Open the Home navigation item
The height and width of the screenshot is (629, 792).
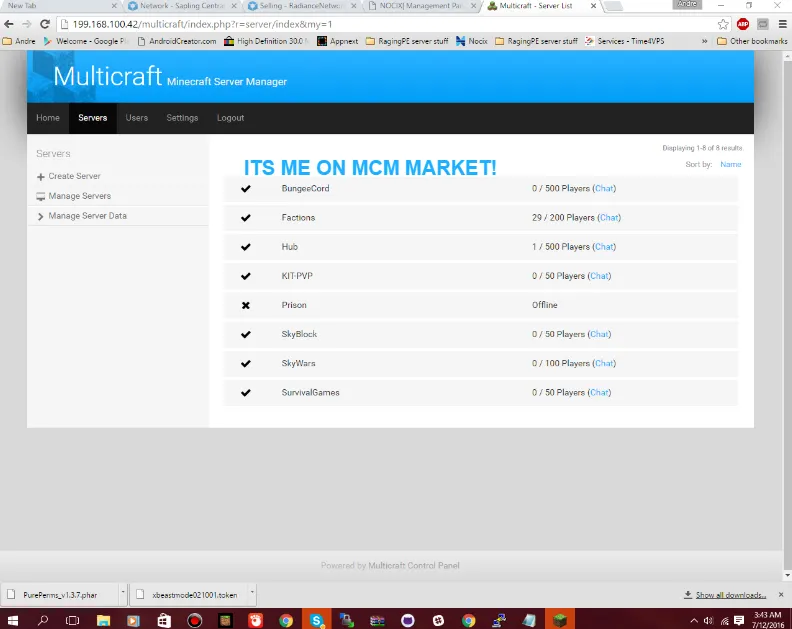[48, 118]
